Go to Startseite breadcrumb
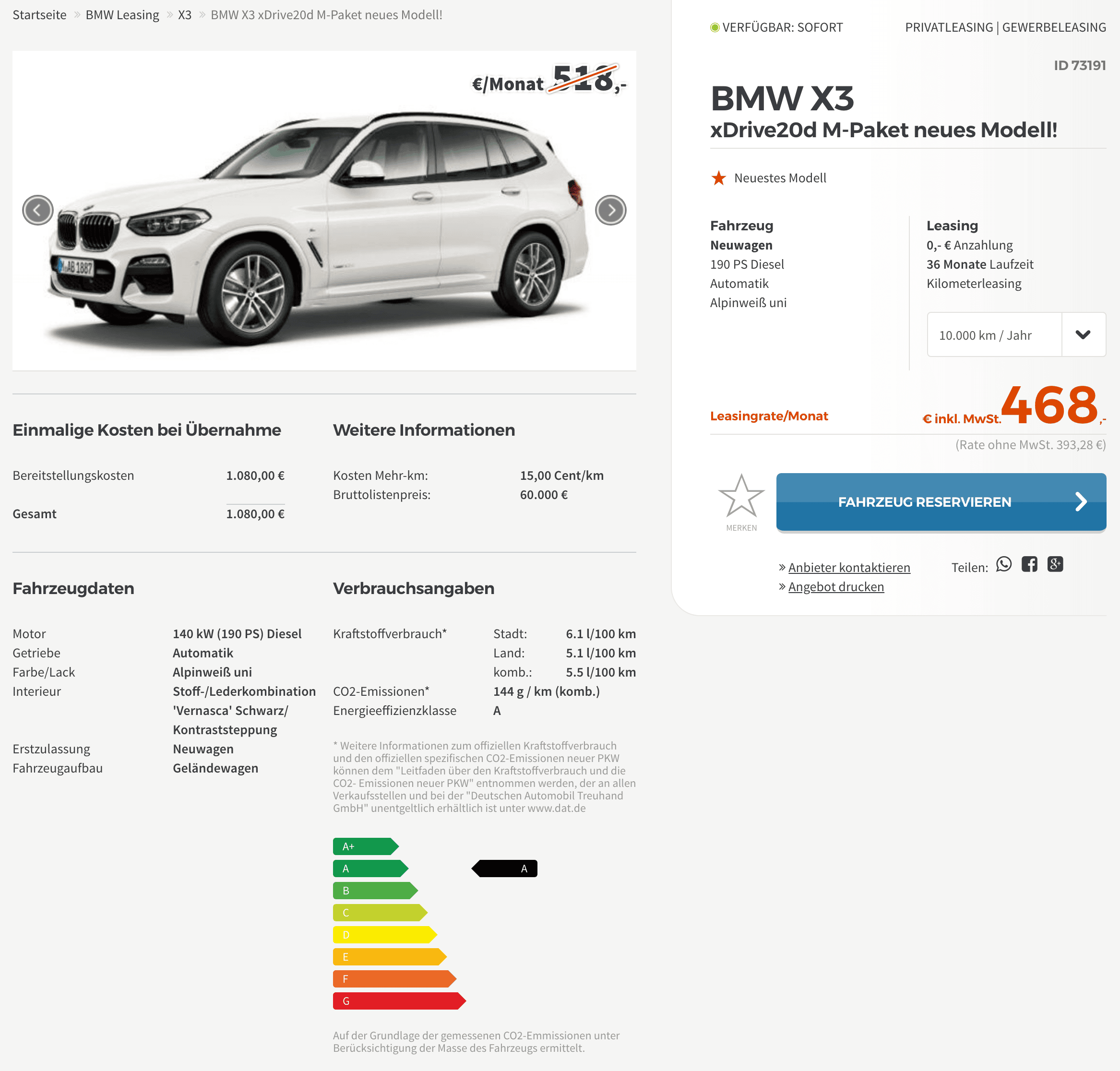 [x=39, y=15]
